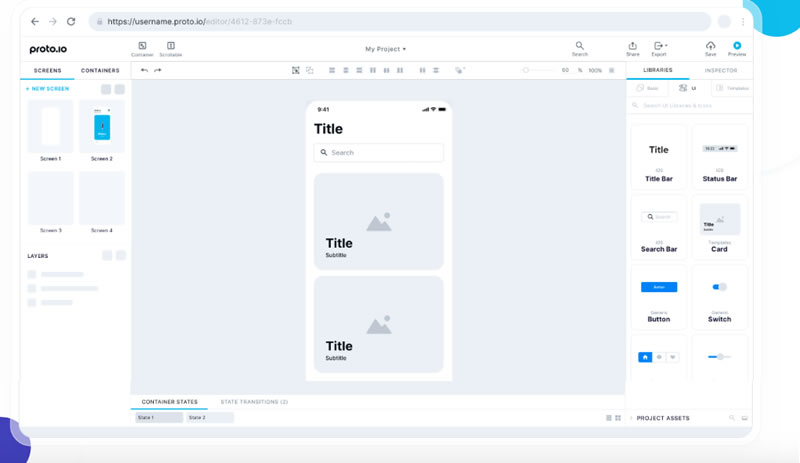Click the Share icon

(633, 46)
